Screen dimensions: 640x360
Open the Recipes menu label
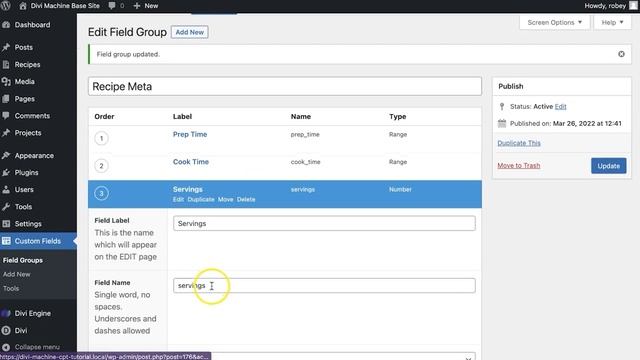[27, 64]
